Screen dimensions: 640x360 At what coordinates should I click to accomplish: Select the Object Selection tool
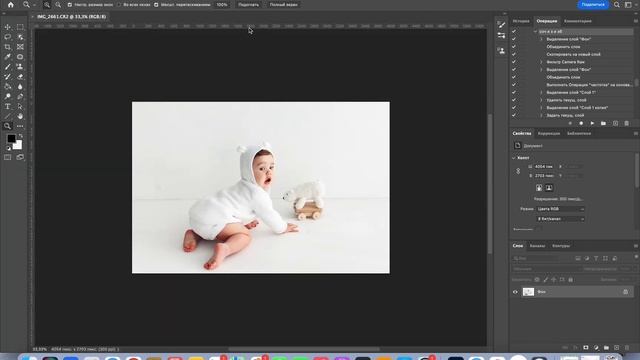pos(20,37)
